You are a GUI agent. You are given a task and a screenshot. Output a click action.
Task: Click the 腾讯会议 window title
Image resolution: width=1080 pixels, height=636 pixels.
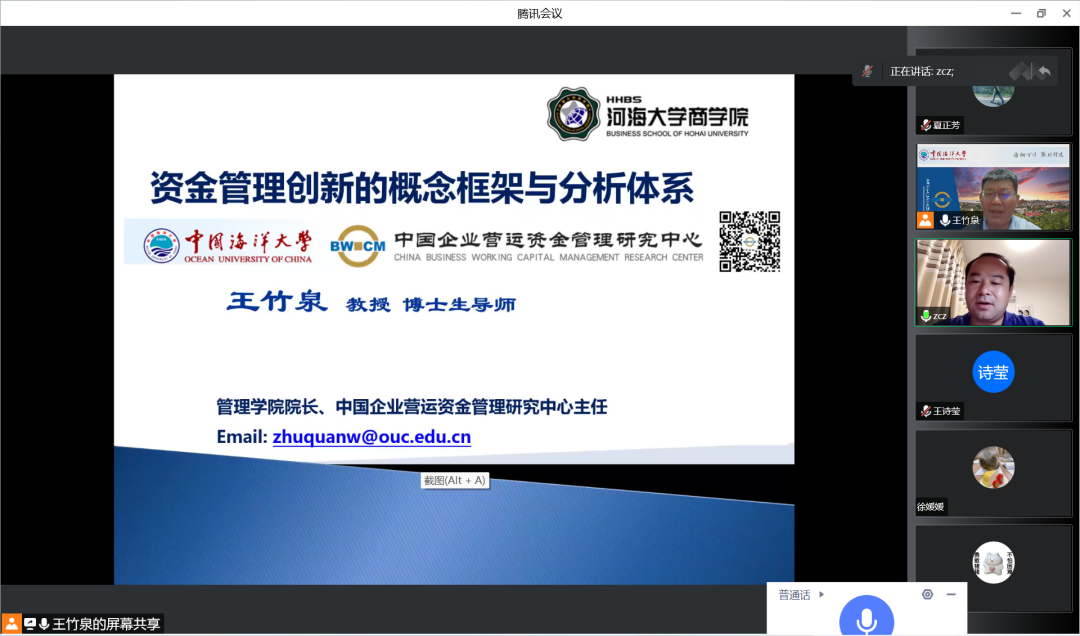coord(539,13)
